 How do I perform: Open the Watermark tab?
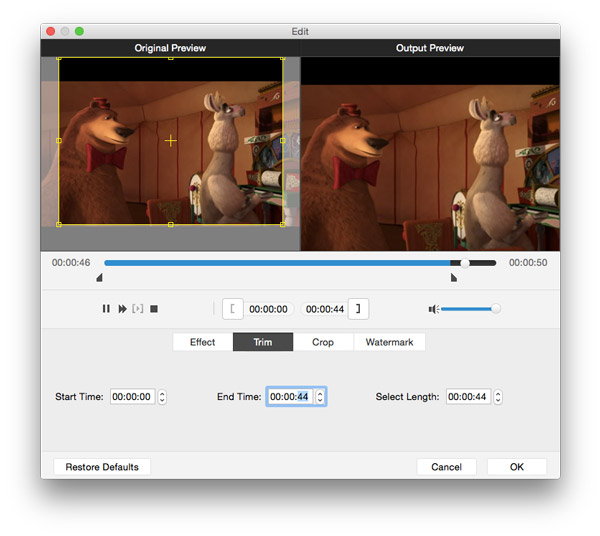[x=390, y=342]
